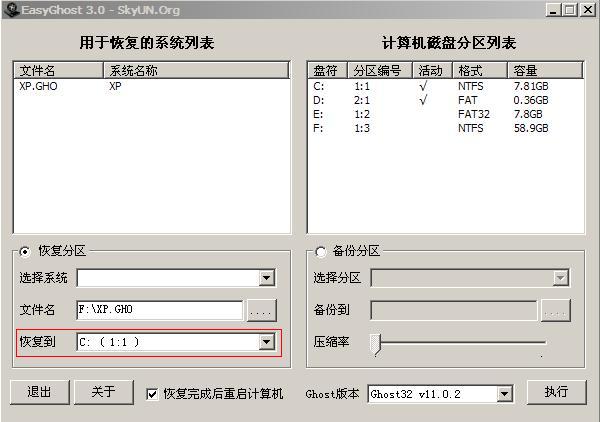Click the 文件名 input field with F:\XP.GHO

(160, 310)
